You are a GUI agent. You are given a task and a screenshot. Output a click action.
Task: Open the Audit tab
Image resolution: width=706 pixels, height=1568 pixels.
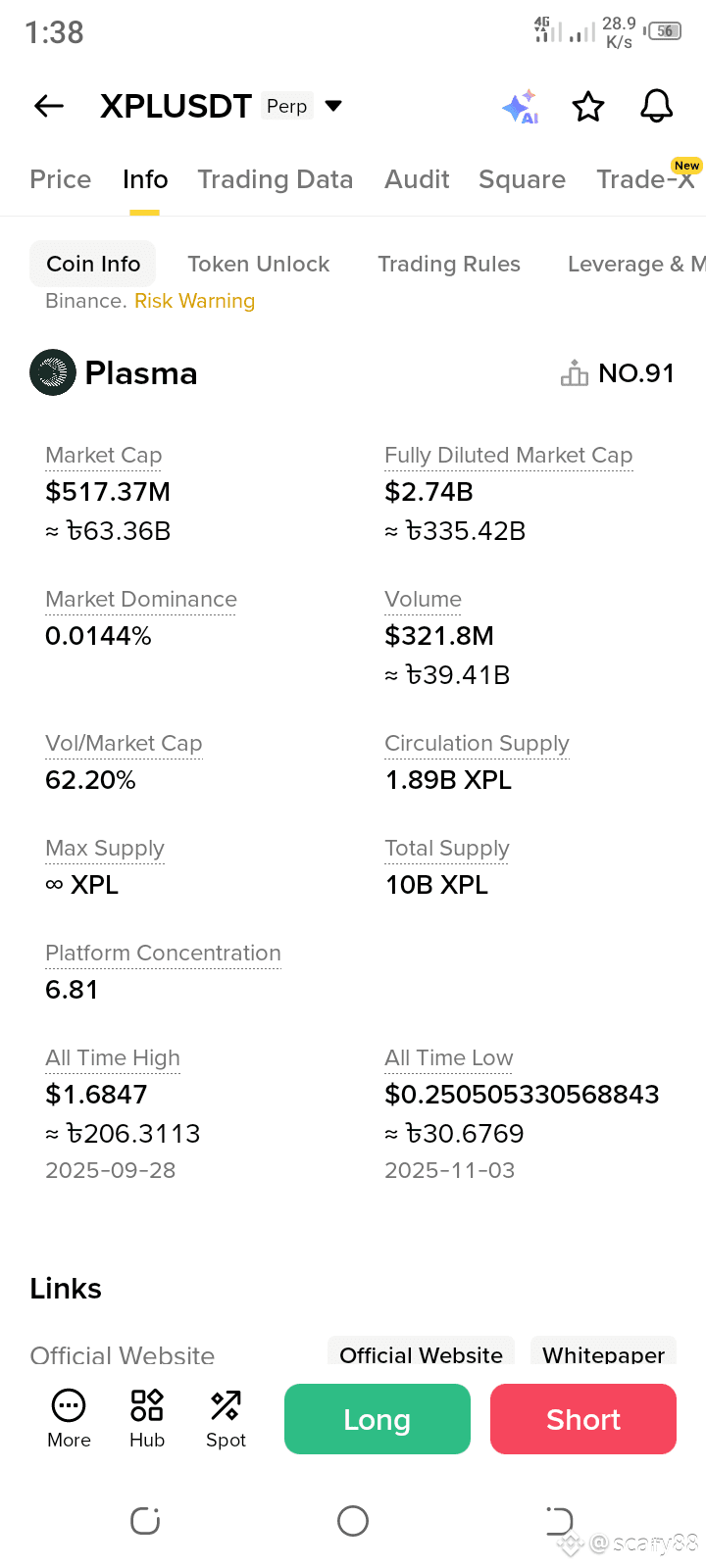(417, 179)
